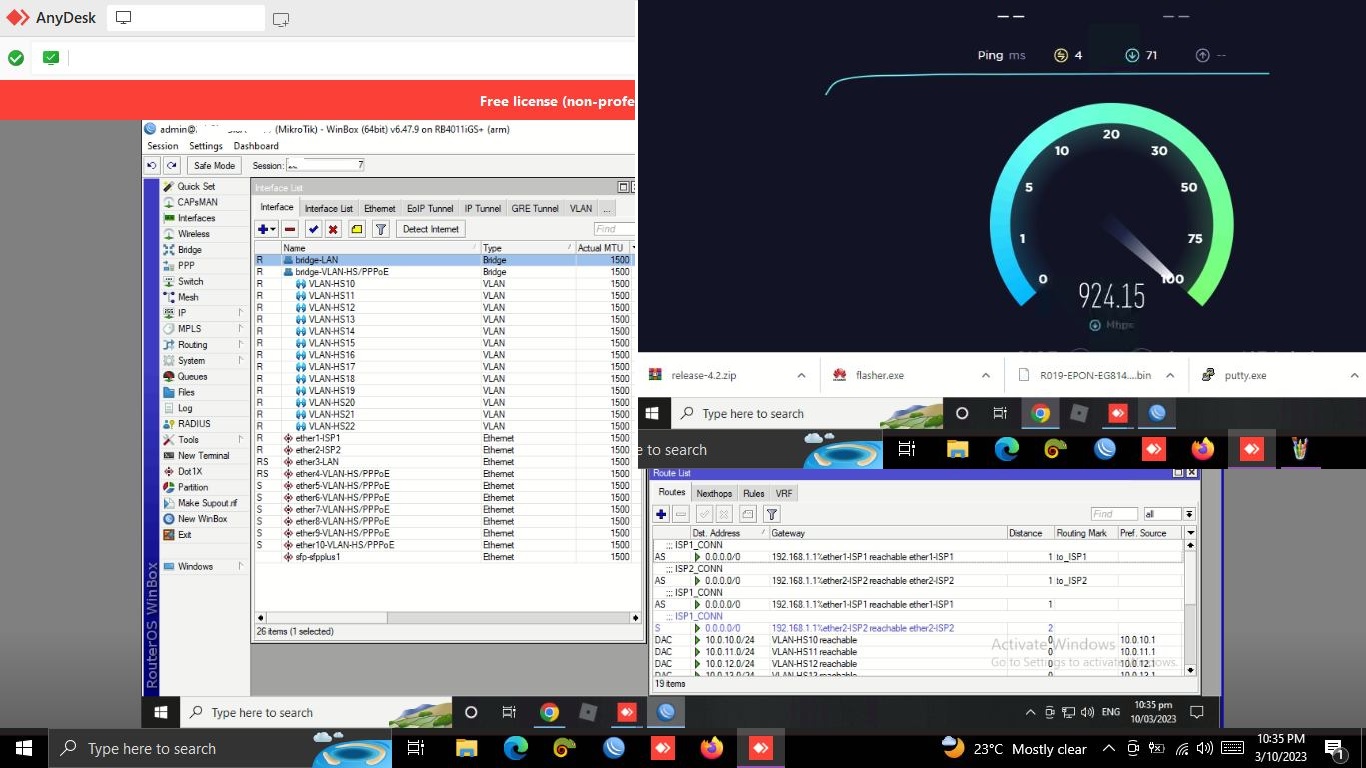
Task: Open options chevron for flasher.exe download
Action: pos(985,375)
